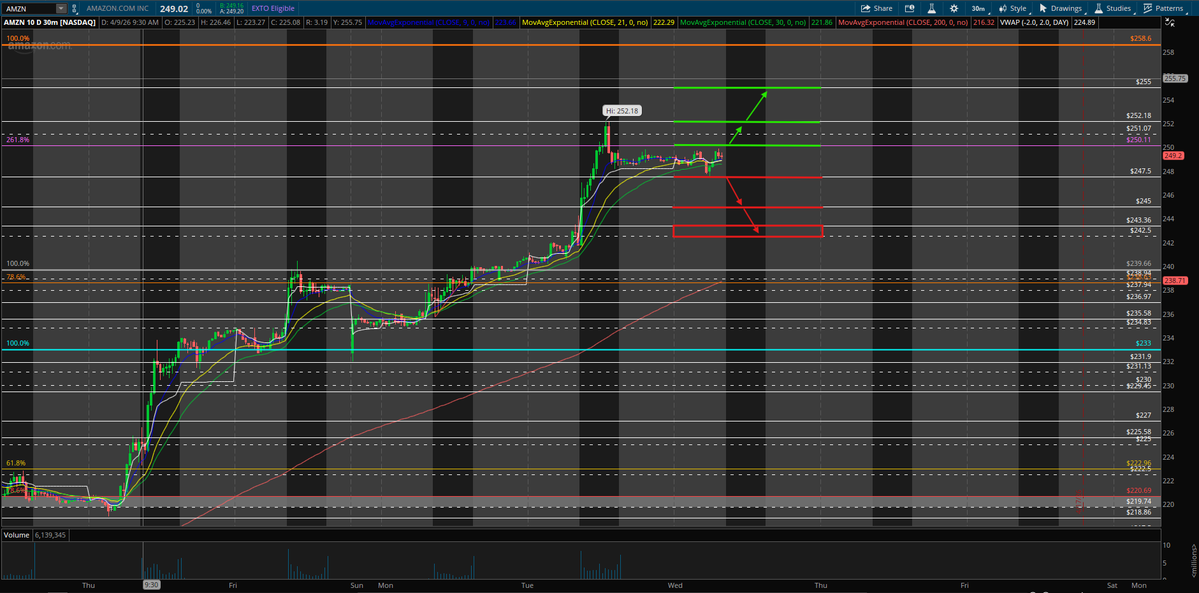This screenshot has width=1199, height=593.
Task: Open the Patterns menu
Action: [x=1164, y=8]
